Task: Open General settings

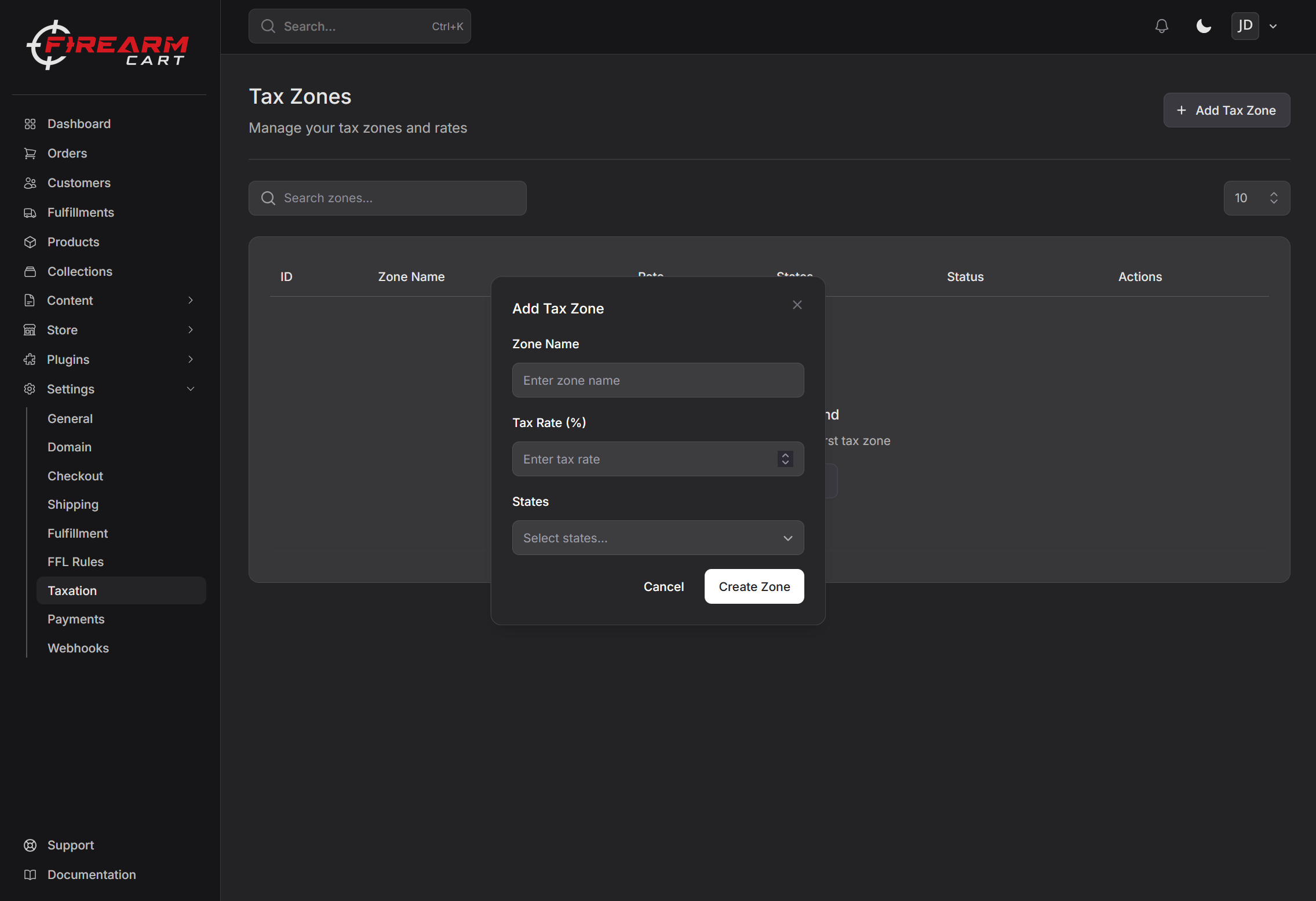Action: click(x=70, y=418)
